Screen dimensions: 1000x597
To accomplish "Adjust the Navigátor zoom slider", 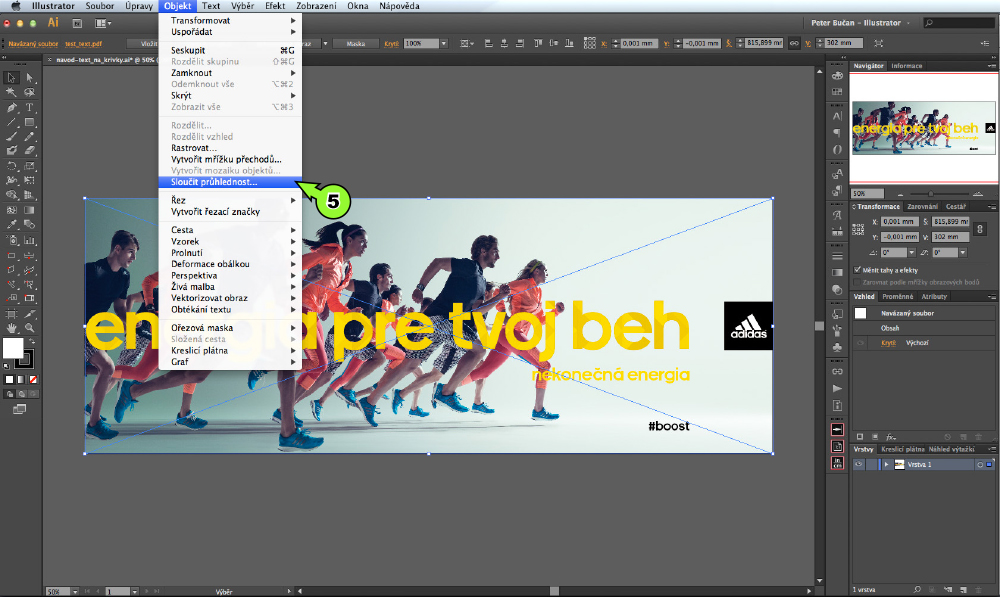I will [930, 193].
